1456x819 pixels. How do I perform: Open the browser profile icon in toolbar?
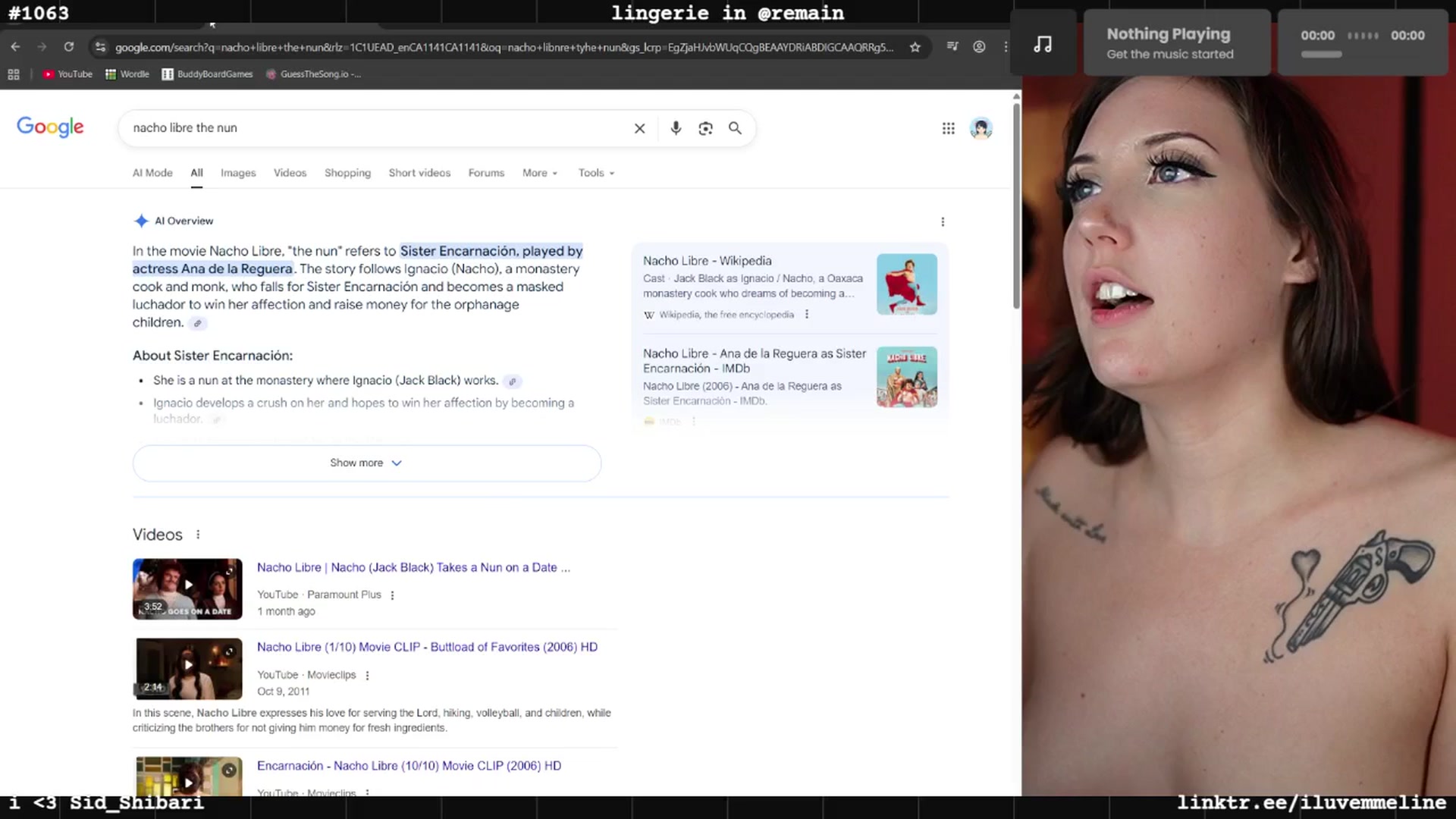979,47
